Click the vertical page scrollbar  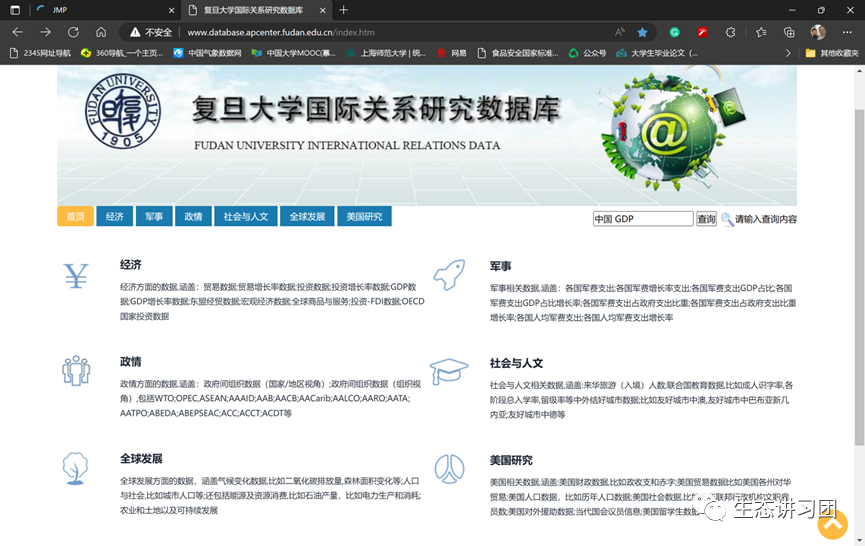[859, 277]
